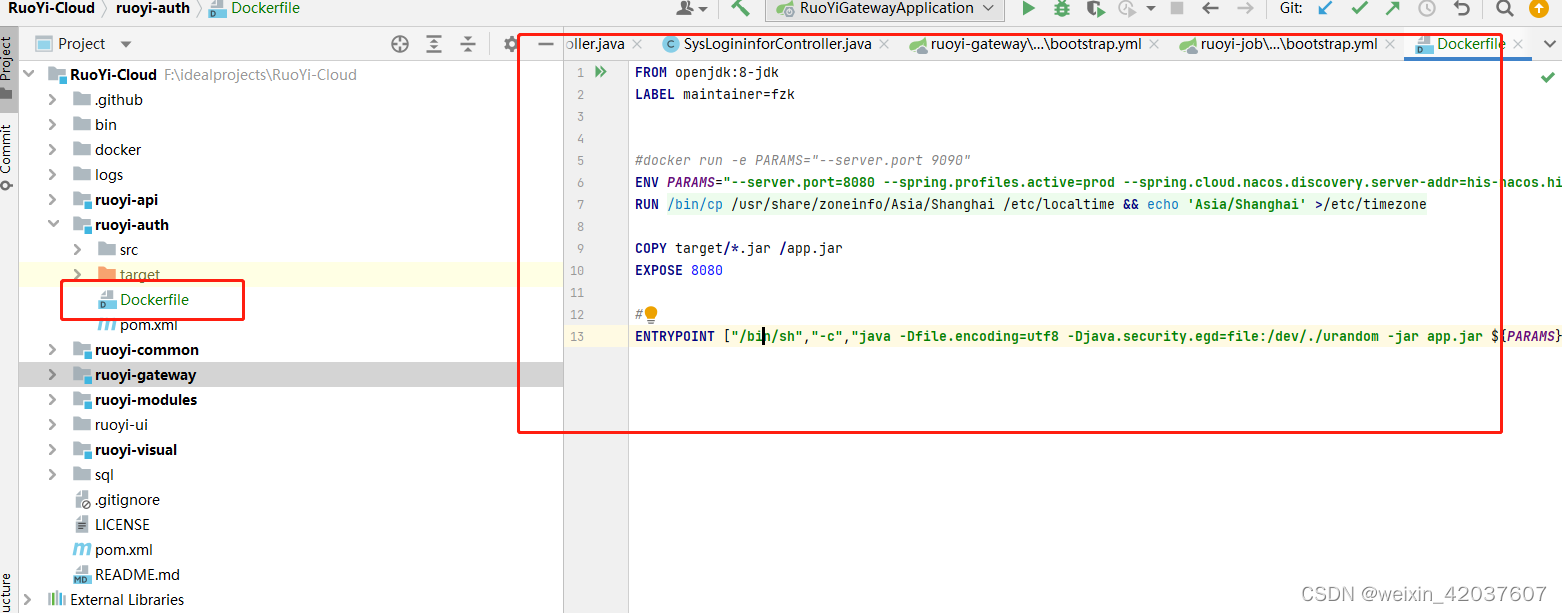The image size is (1562, 613).
Task: Select the sql folder
Action: tap(104, 475)
